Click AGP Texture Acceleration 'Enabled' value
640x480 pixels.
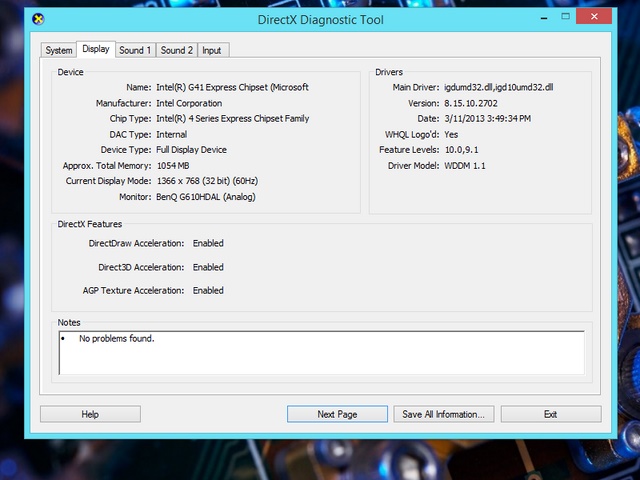click(x=208, y=291)
